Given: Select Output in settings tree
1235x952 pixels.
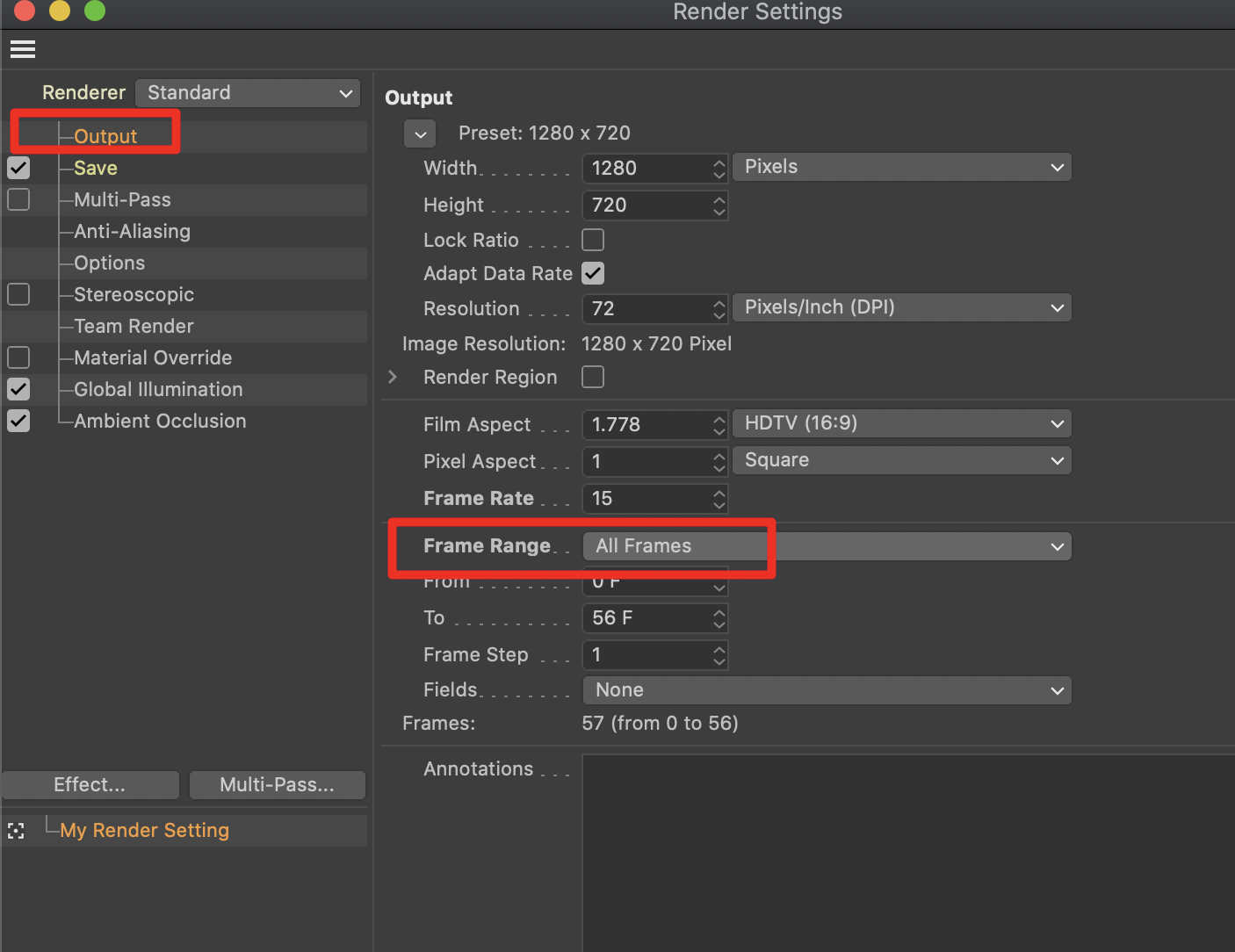Looking at the screenshot, I should click(105, 136).
